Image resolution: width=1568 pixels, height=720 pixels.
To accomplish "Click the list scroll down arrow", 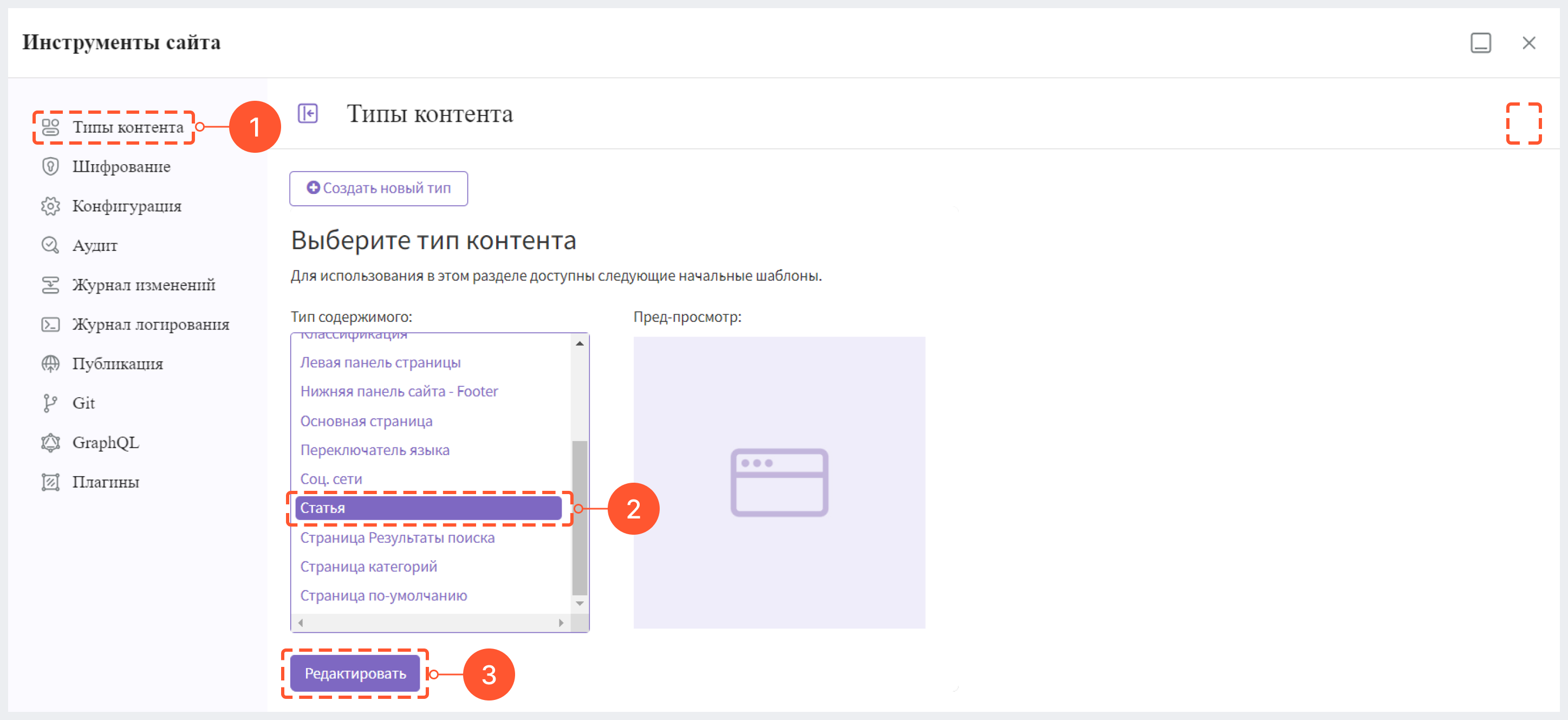I will pyautogui.click(x=580, y=604).
